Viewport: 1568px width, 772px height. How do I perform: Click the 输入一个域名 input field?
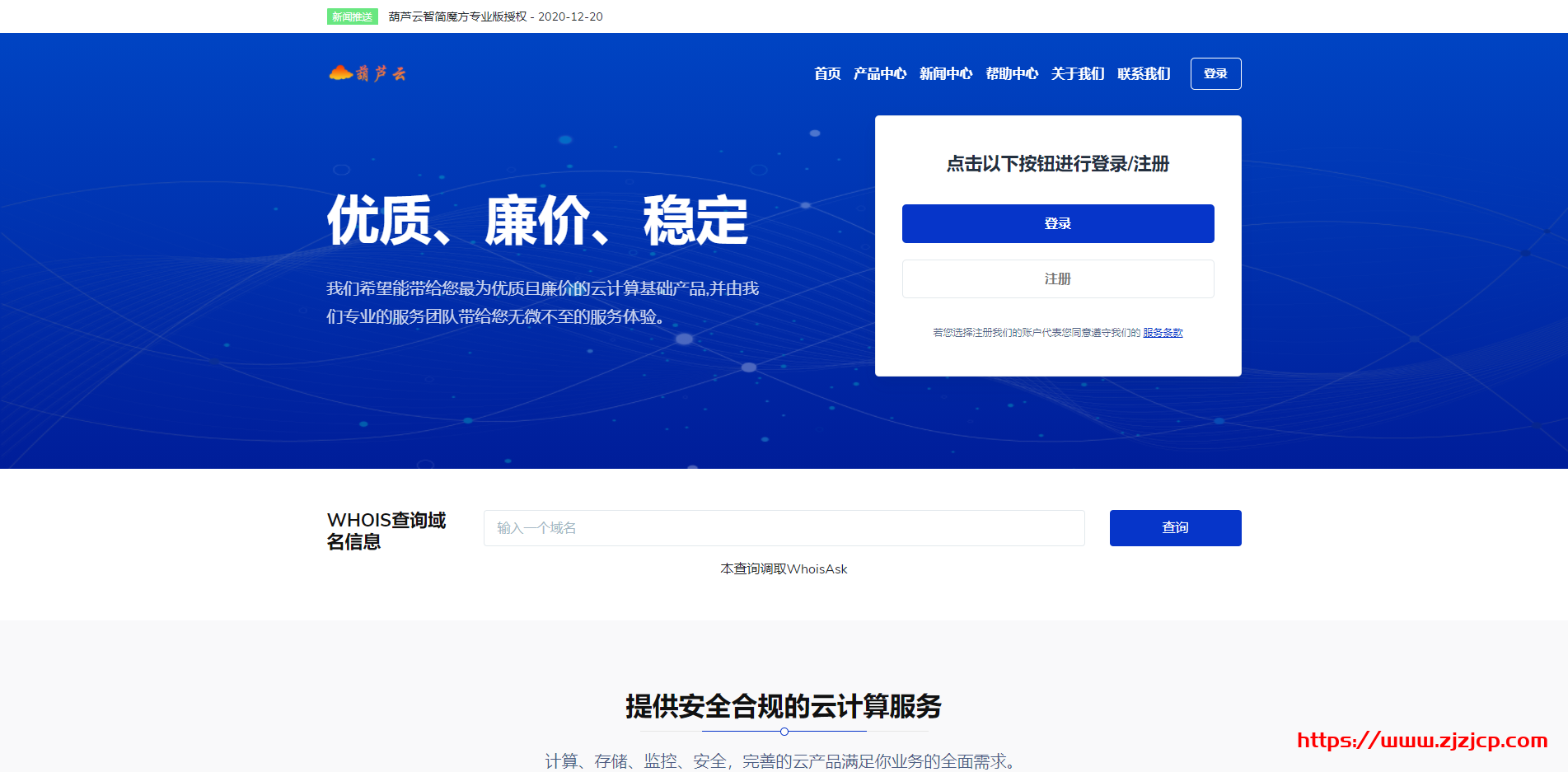tap(784, 528)
